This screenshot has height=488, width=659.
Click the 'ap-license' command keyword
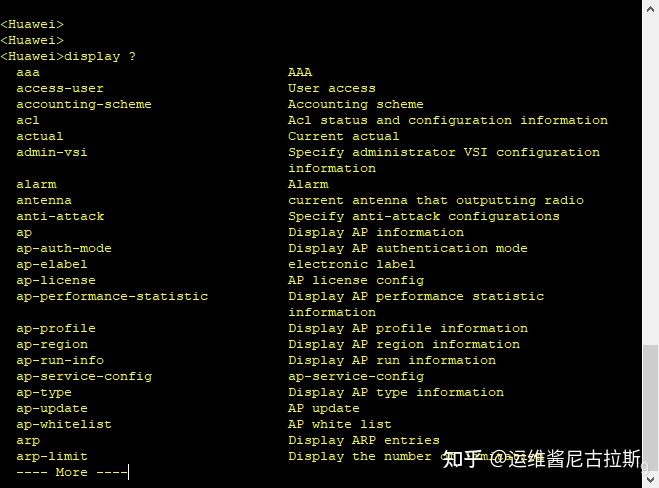coord(56,280)
